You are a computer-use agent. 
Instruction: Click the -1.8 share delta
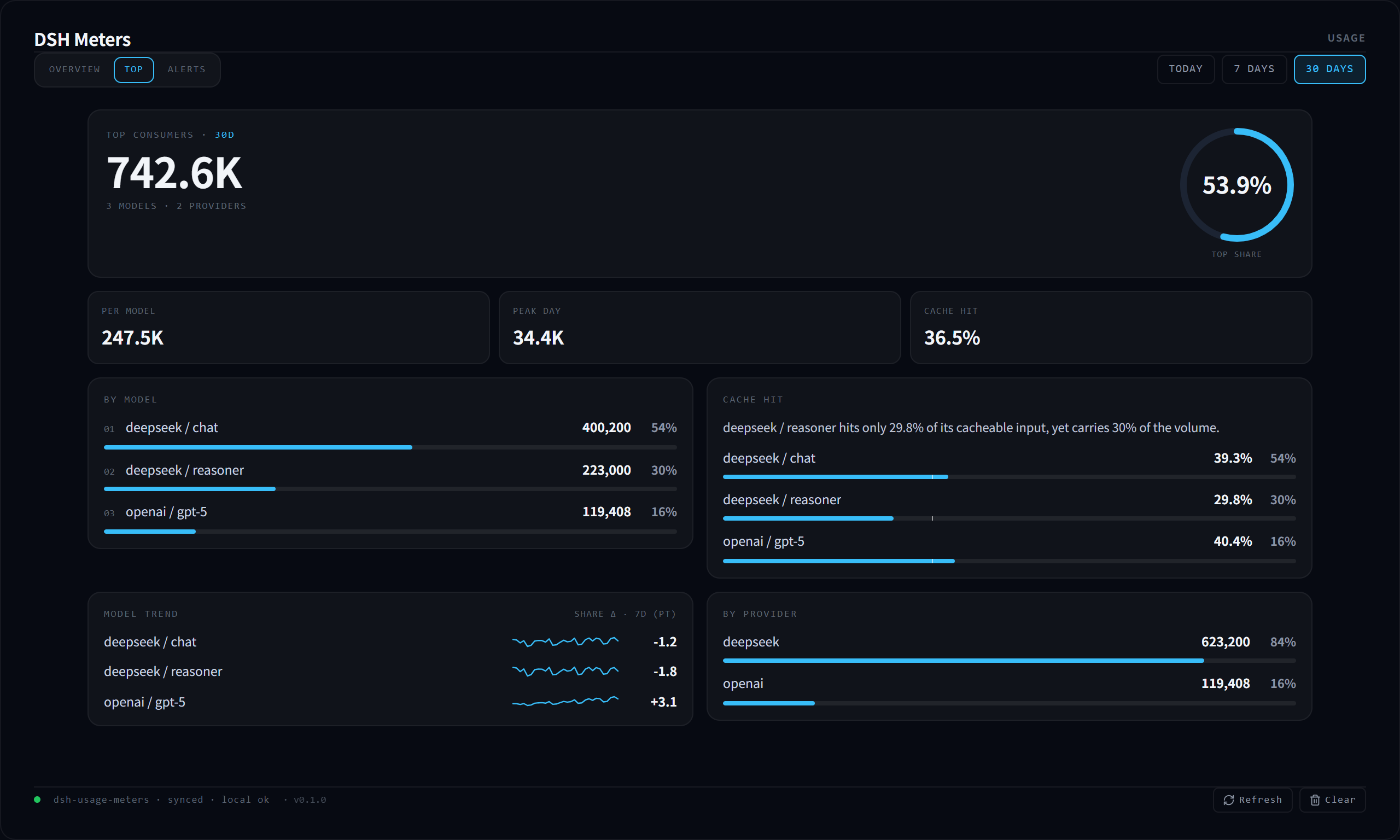tap(665, 672)
